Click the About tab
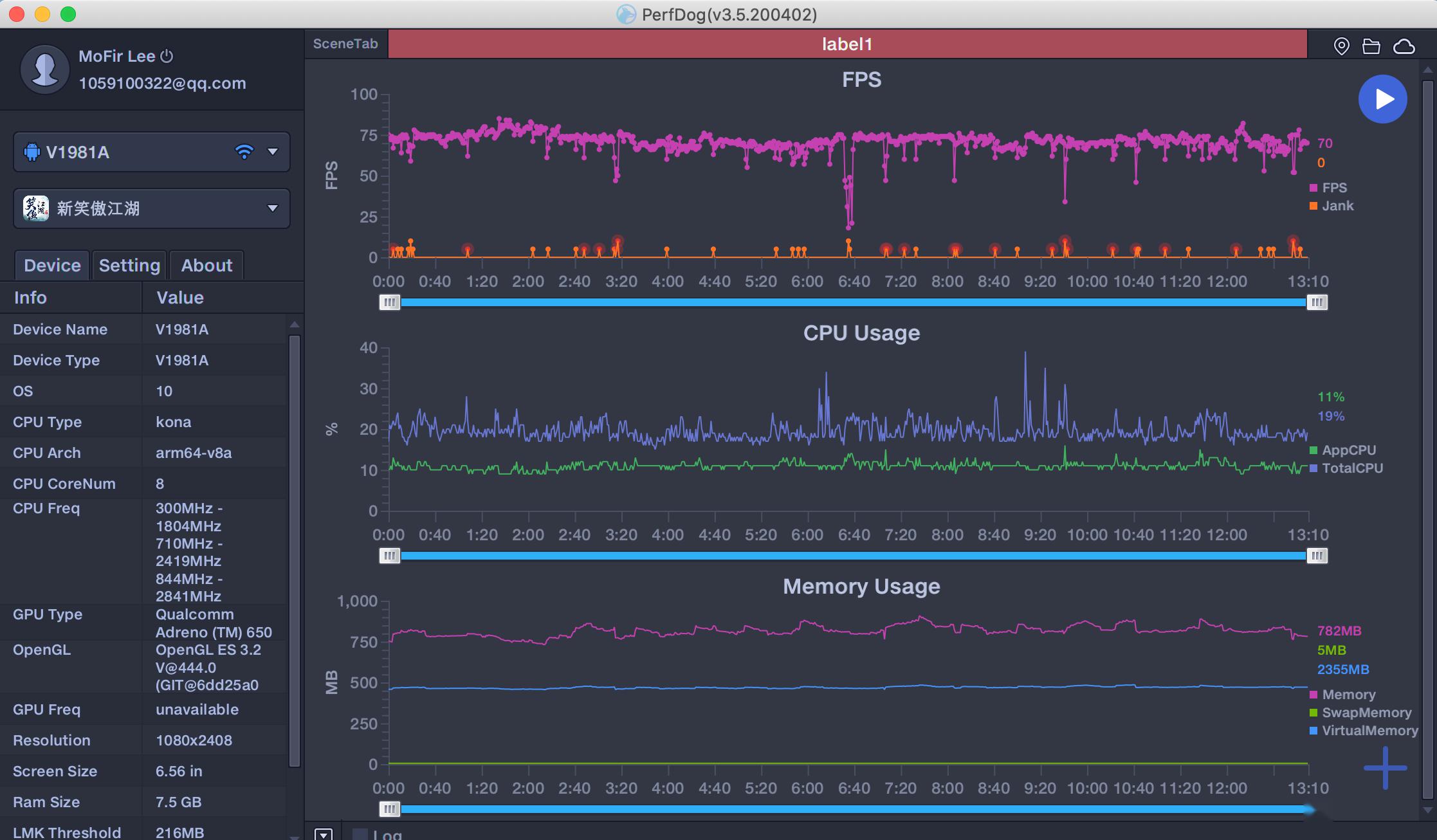This screenshot has height=840, width=1437. click(207, 264)
